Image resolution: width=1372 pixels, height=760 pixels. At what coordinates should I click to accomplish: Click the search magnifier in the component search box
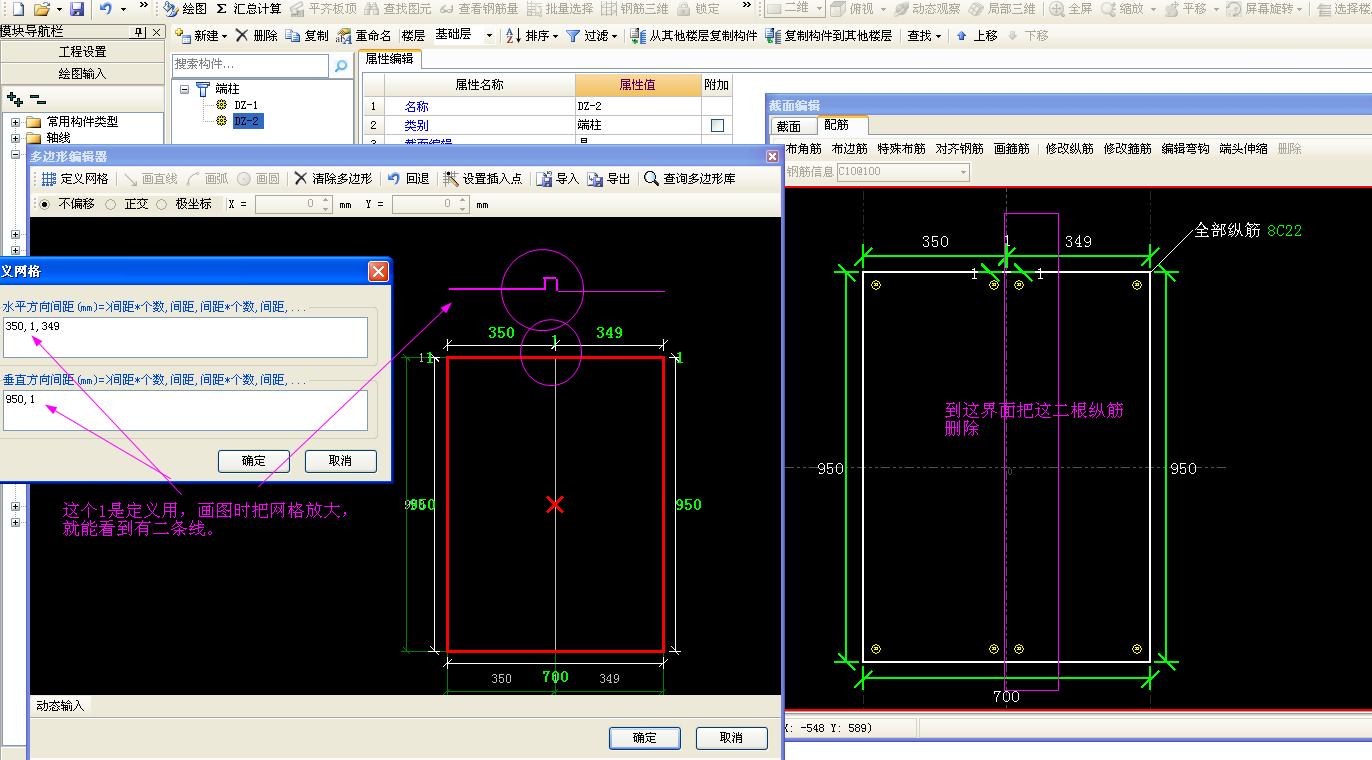[341, 65]
